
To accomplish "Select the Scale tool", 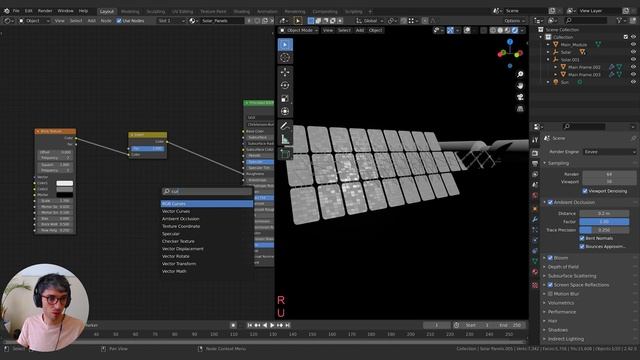I will (x=285, y=98).
